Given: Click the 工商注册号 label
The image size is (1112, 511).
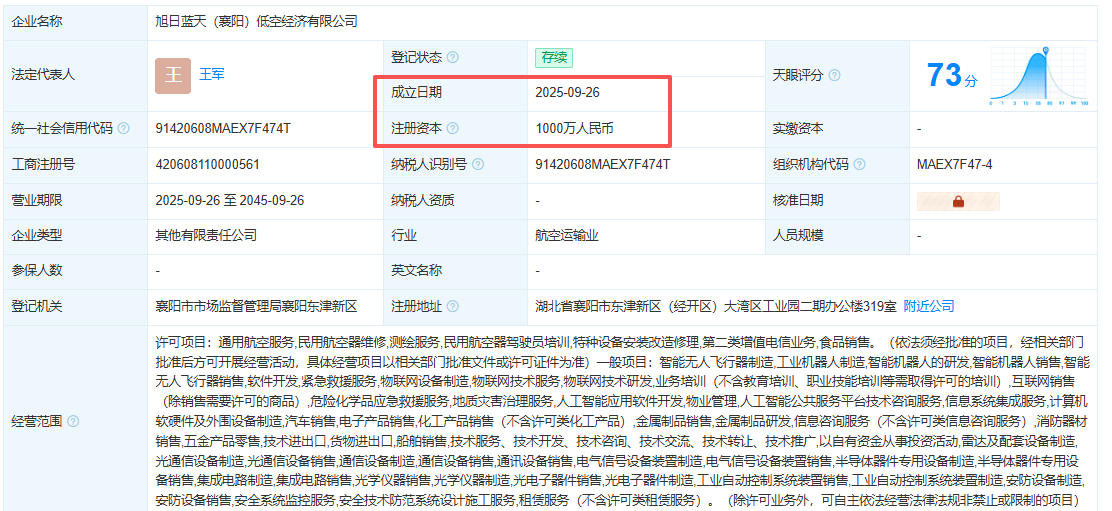Looking at the screenshot, I should click(x=43, y=164).
